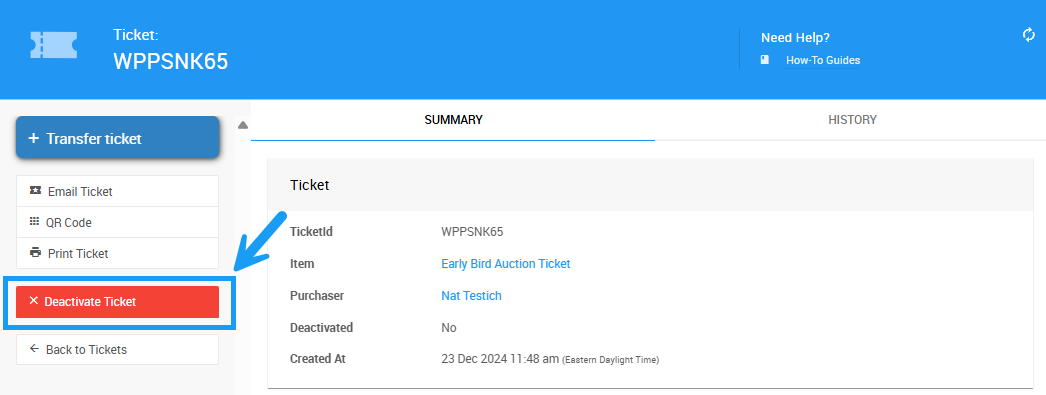Viewport: 1046px width, 395px height.
Task: Click the book icon beside How-To Guides
Action: coord(764,60)
